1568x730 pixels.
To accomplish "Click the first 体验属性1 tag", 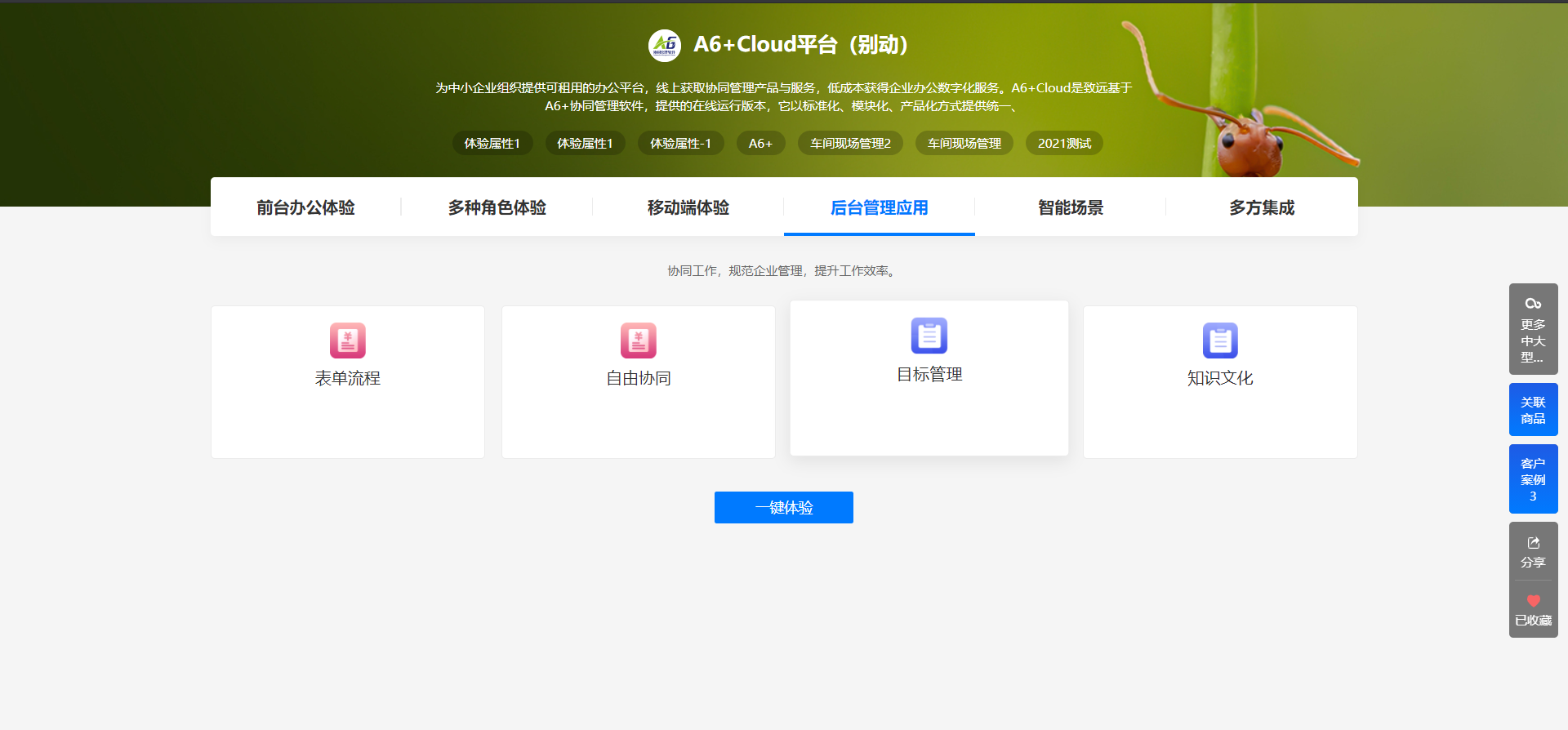I will (492, 143).
